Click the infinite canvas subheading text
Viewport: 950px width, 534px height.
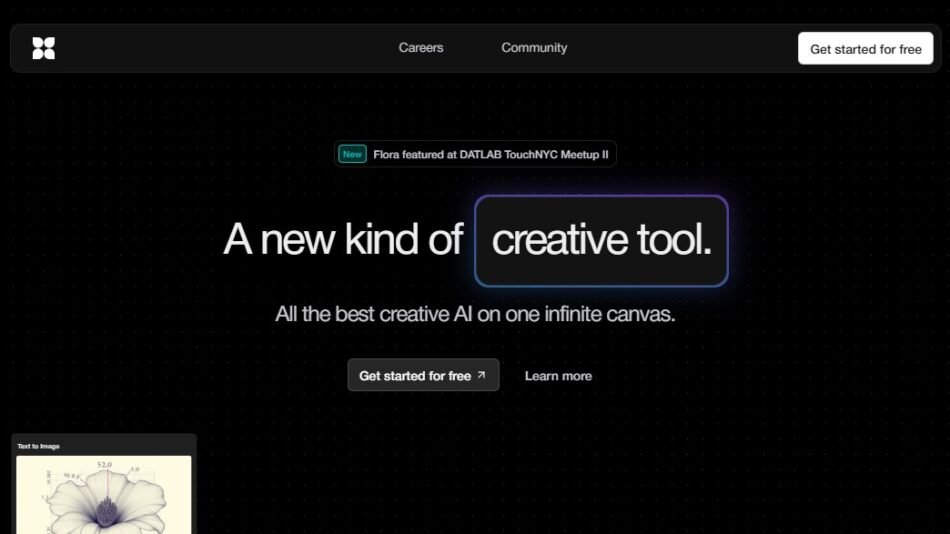click(x=475, y=314)
